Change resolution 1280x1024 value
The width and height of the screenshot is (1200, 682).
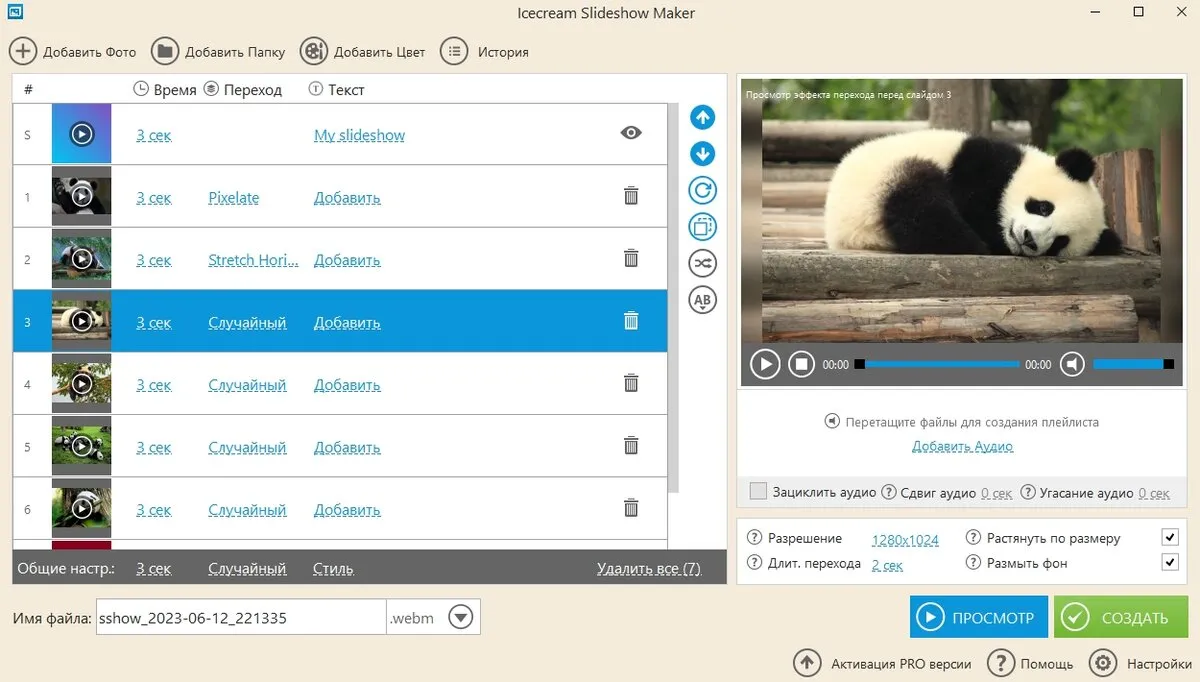905,540
